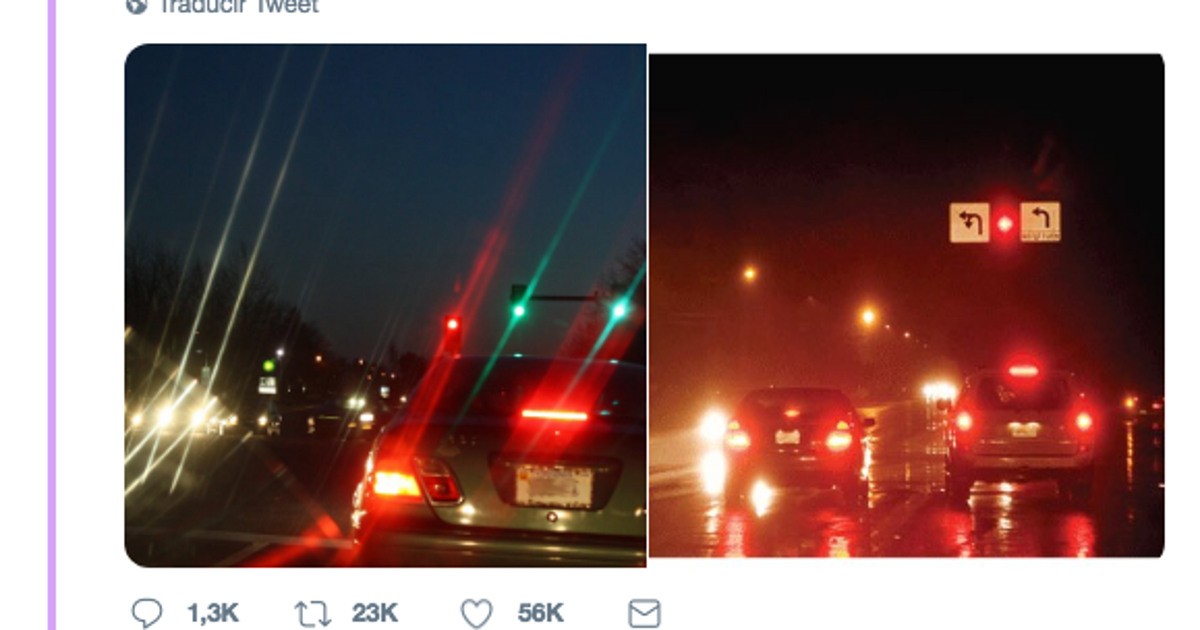This screenshot has width=1200, height=630.
Task: Open the left photo with streaked lights
Action: coord(300,200)
